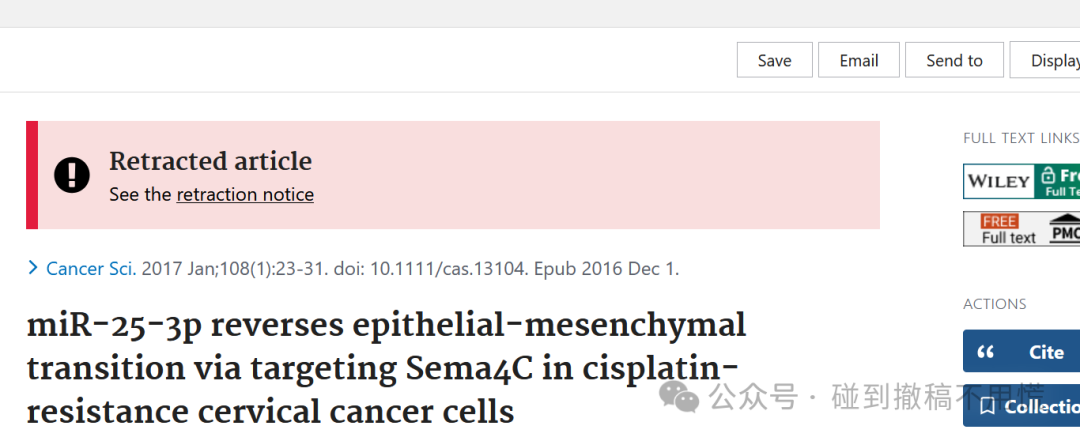Click the PMC building logo icon
Viewport: 1080px width, 441px height.
pyautogui.click(x=1065, y=228)
